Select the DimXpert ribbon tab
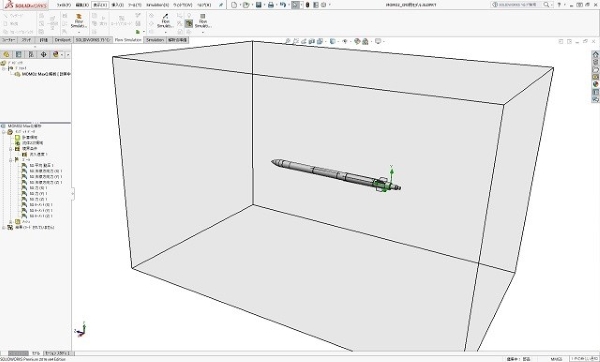The height and width of the screenshot is (362, 600). tap(62, 40)
